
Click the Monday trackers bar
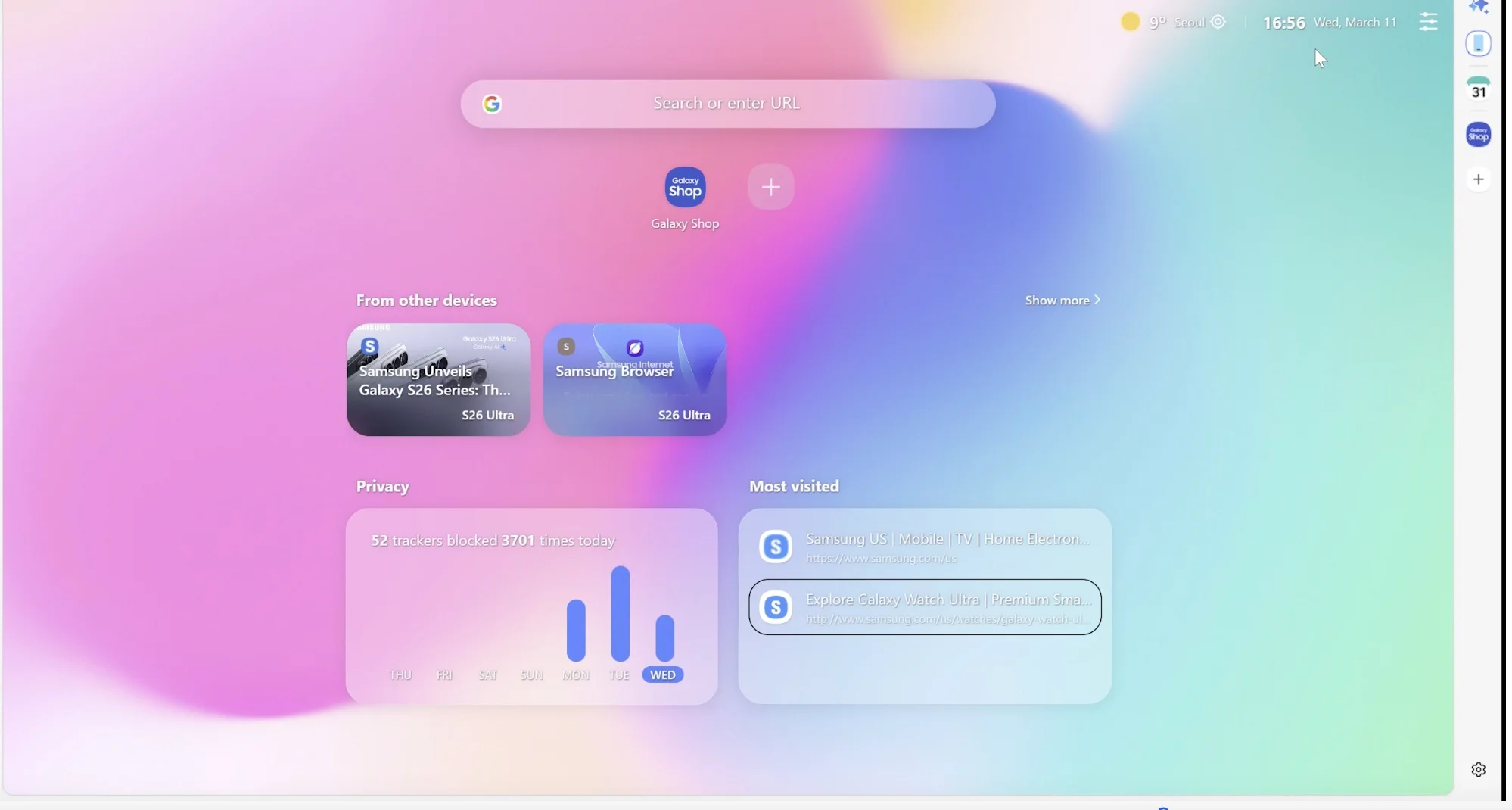tap(576, 631)
